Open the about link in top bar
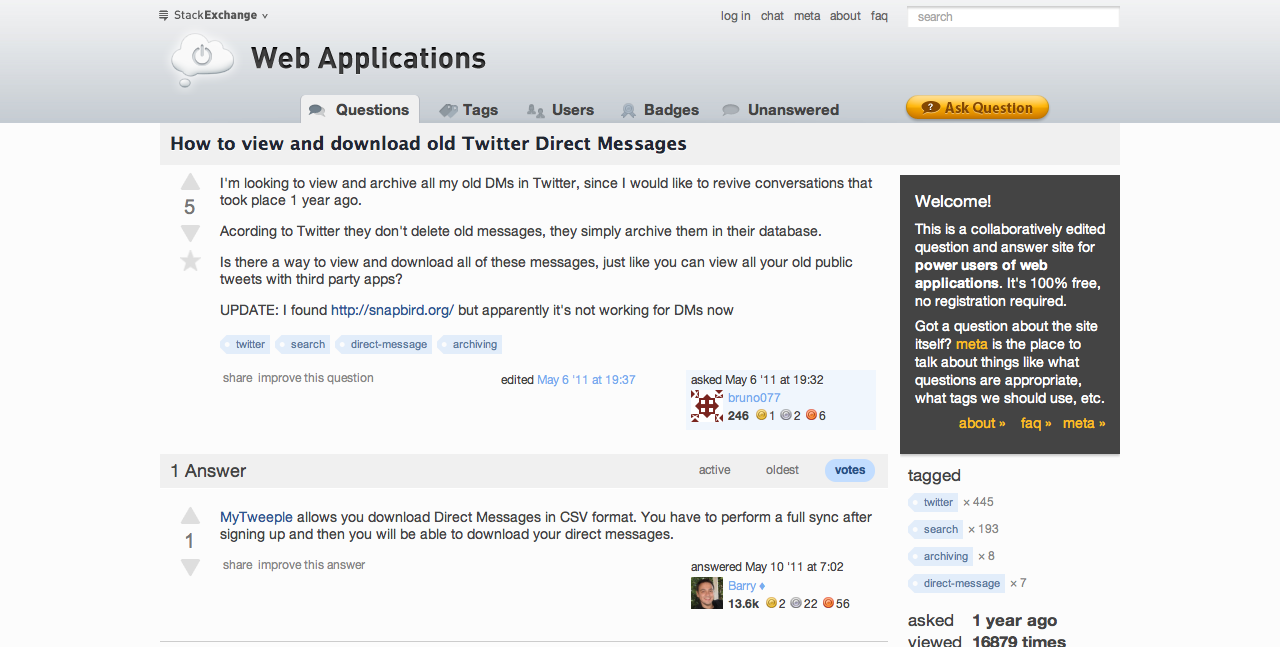The width and height of the screenshot is (1280, 647). [845, 16]
